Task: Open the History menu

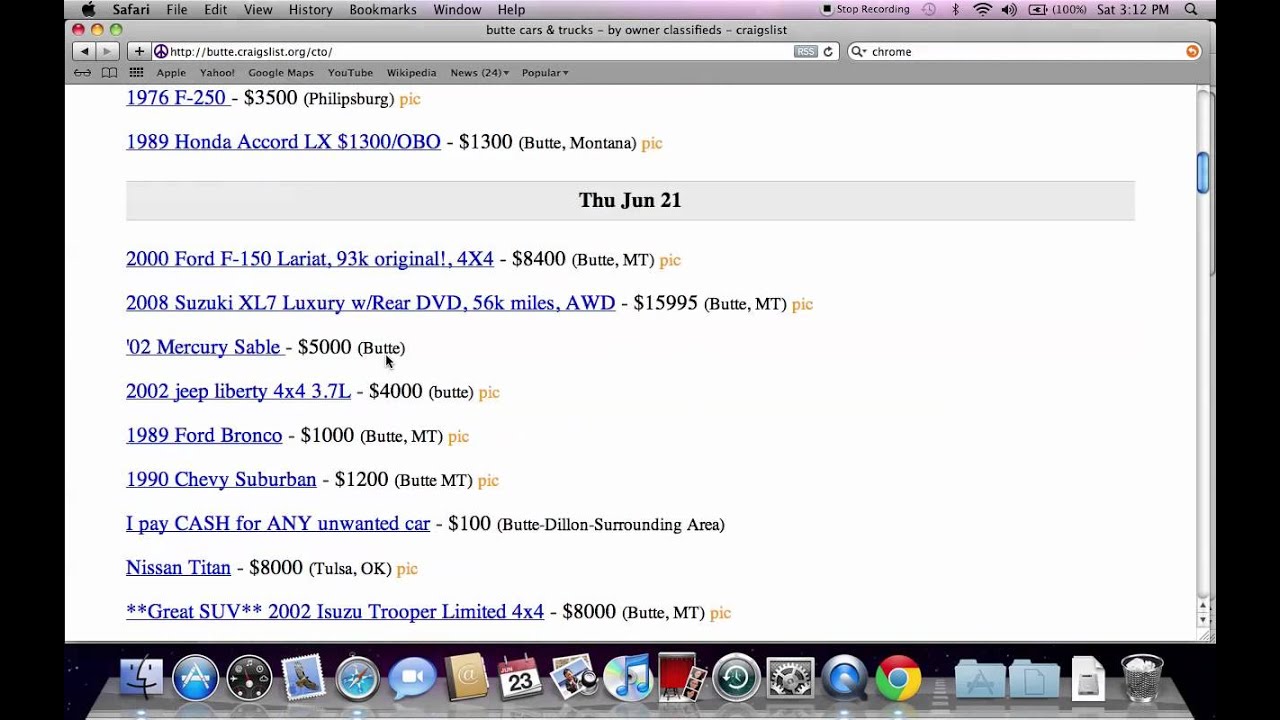Action: (x=310, y=9)
